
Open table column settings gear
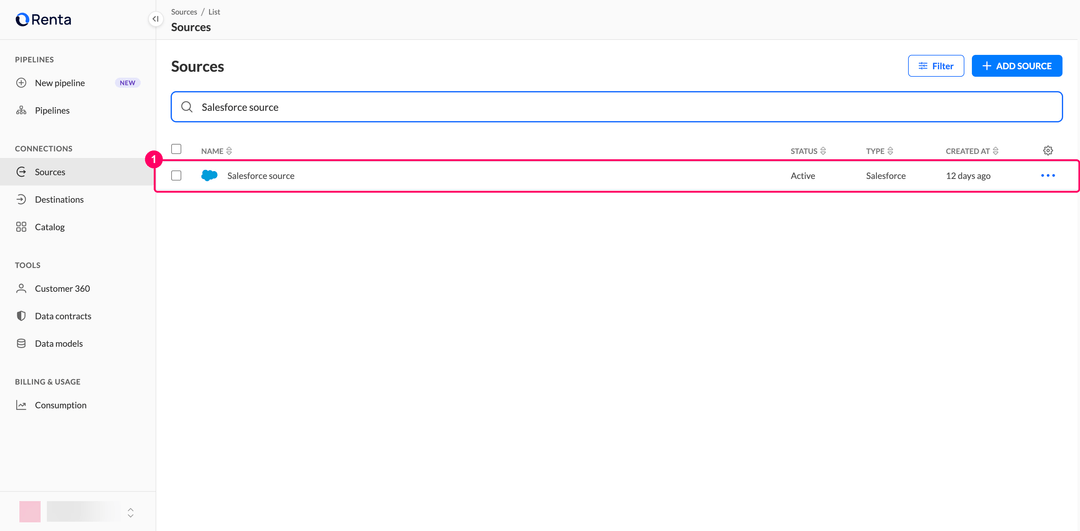(1048, 150)
